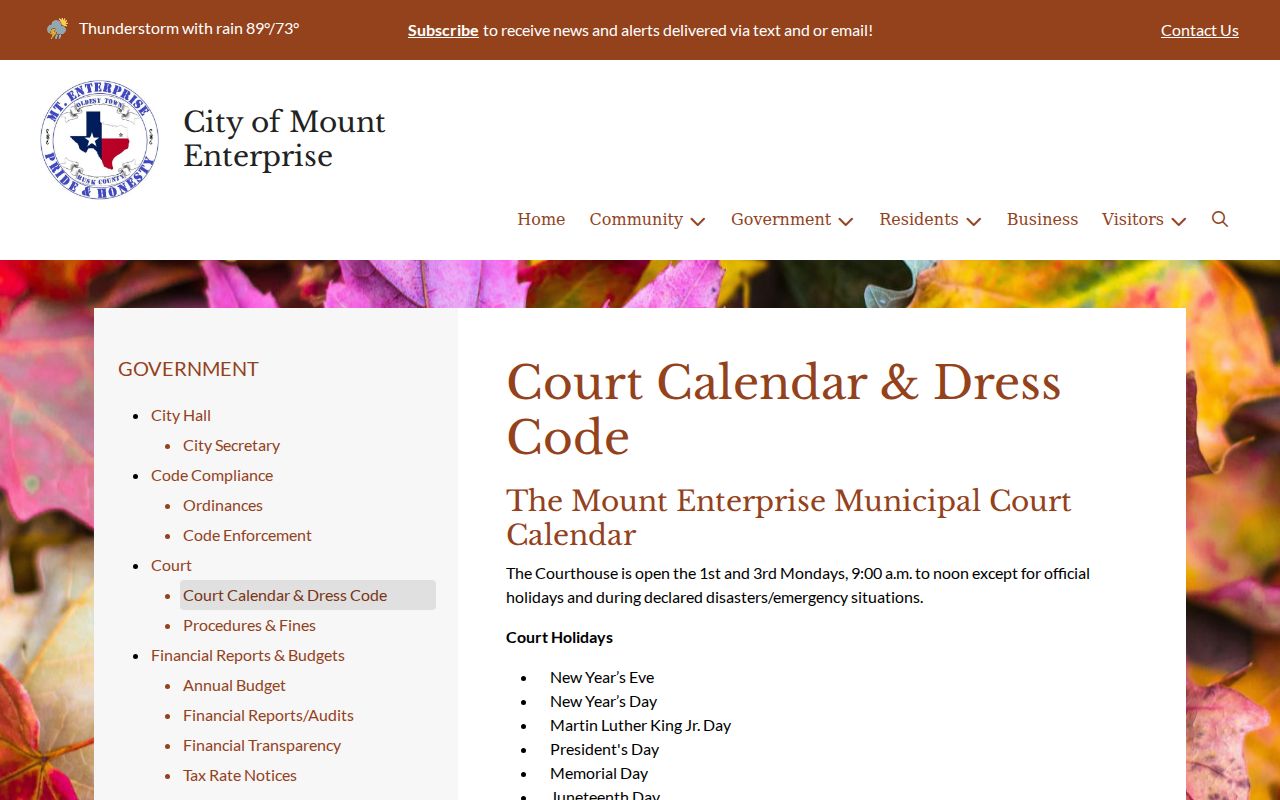Open the Tax Rate Notices sidebar link
The height and width of the screenshot is (800, 1280).
[x=240, y=775]
